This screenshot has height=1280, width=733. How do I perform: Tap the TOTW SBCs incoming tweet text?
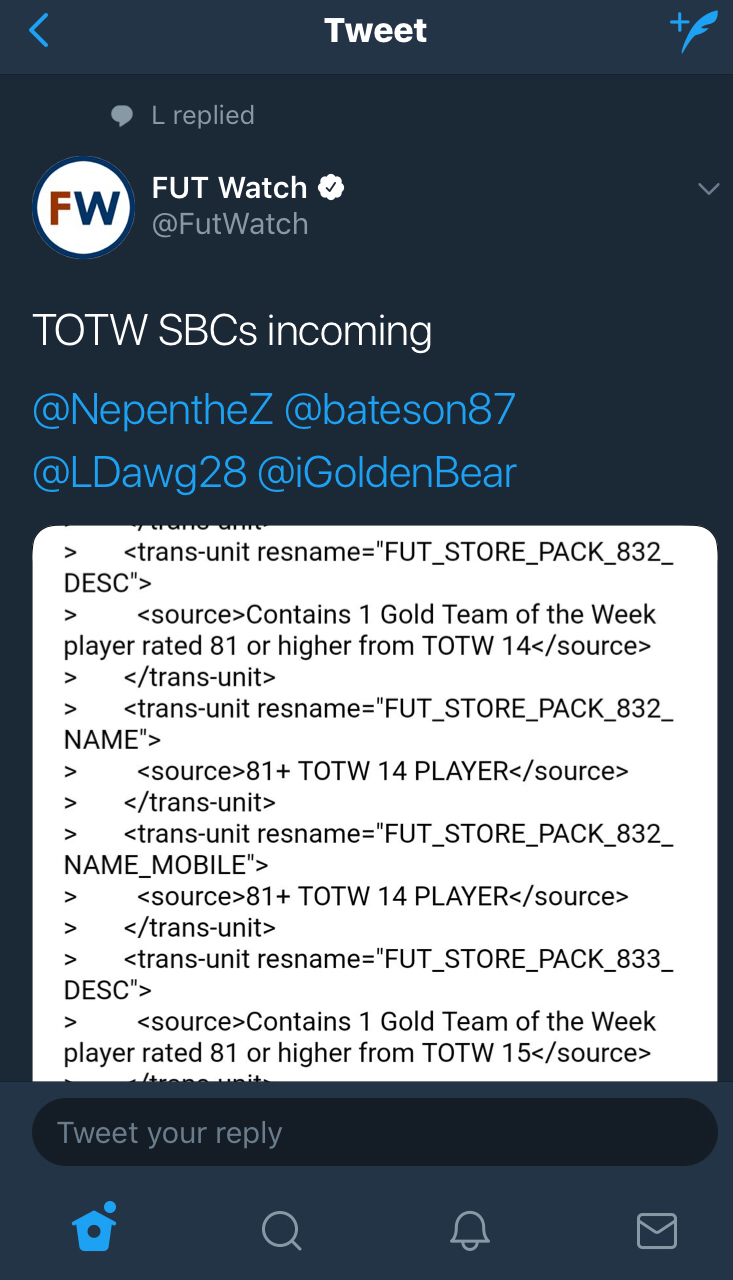pos(232,331)
